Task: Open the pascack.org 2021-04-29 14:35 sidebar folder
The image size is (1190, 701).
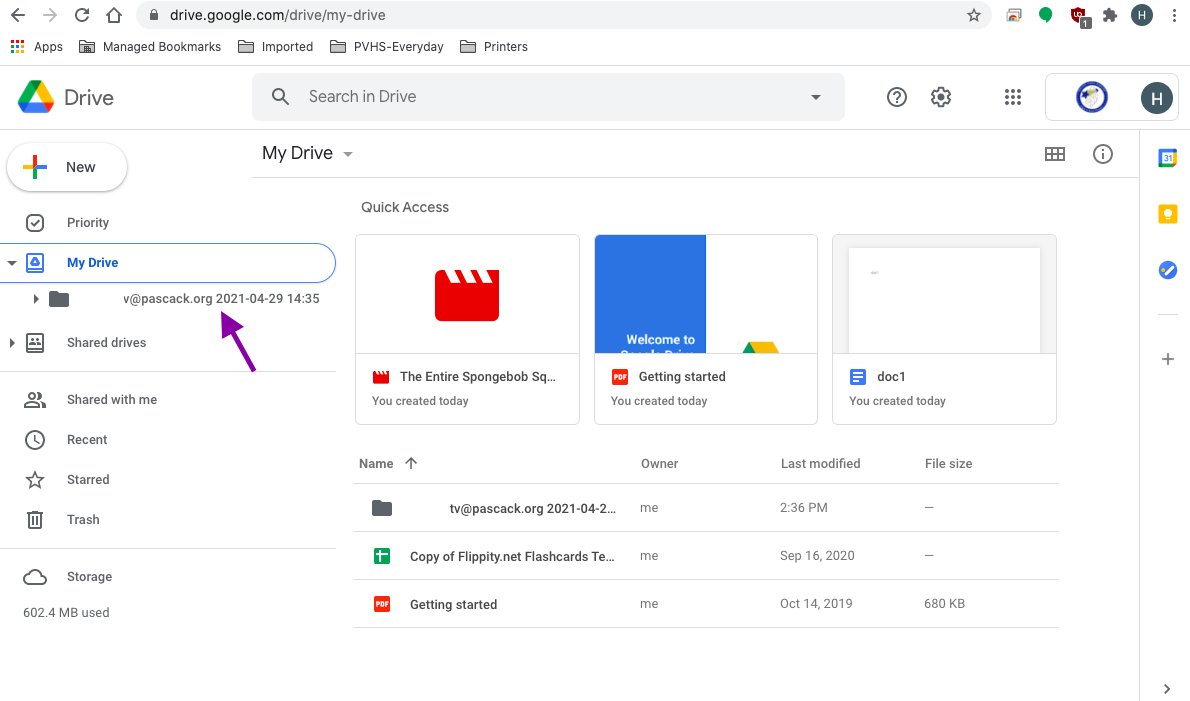Action: pyautogui.click(x=184, y=299)
